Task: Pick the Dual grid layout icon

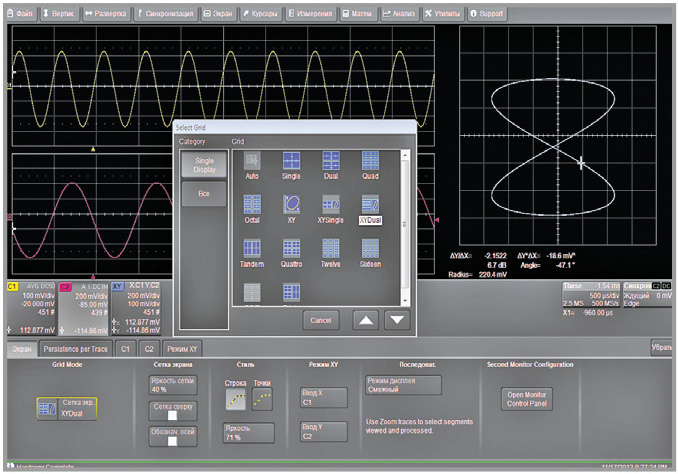Action: (331, 162)
